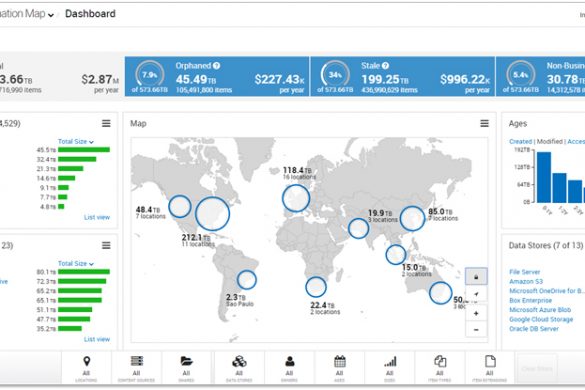The height and width of the screenshot is (390, 585).
Task: Click the 85.0 TB map bubble over China
Action: [x=412, y=219]
